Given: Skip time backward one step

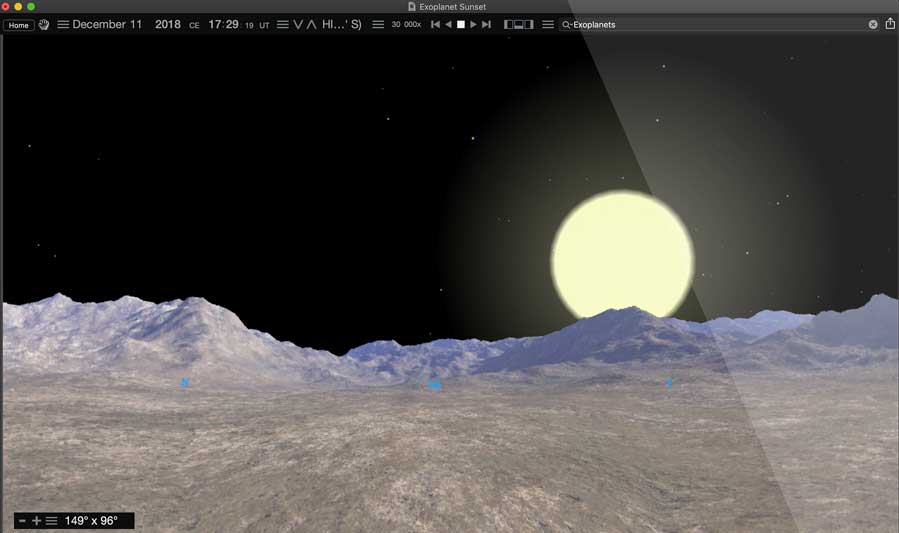Looking at the screenshot, I should click(x=435, y=25).
